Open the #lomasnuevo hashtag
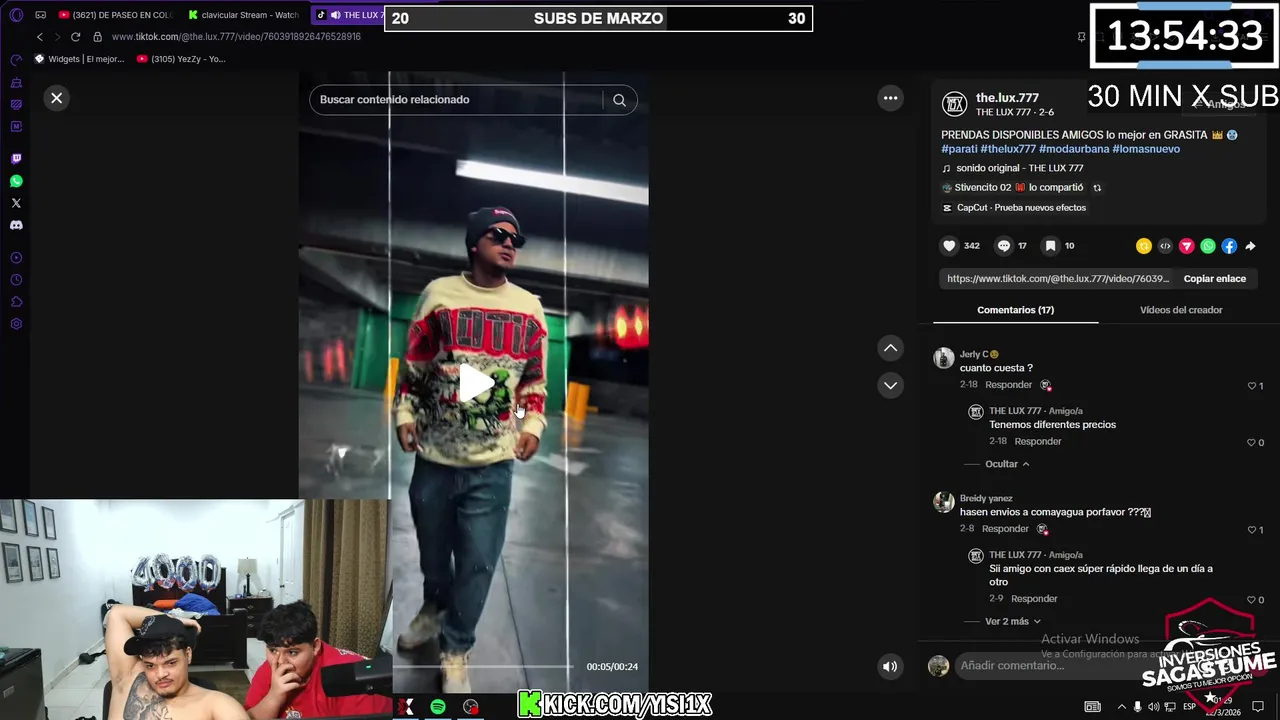The image size is (1280, 720). 1146,149
